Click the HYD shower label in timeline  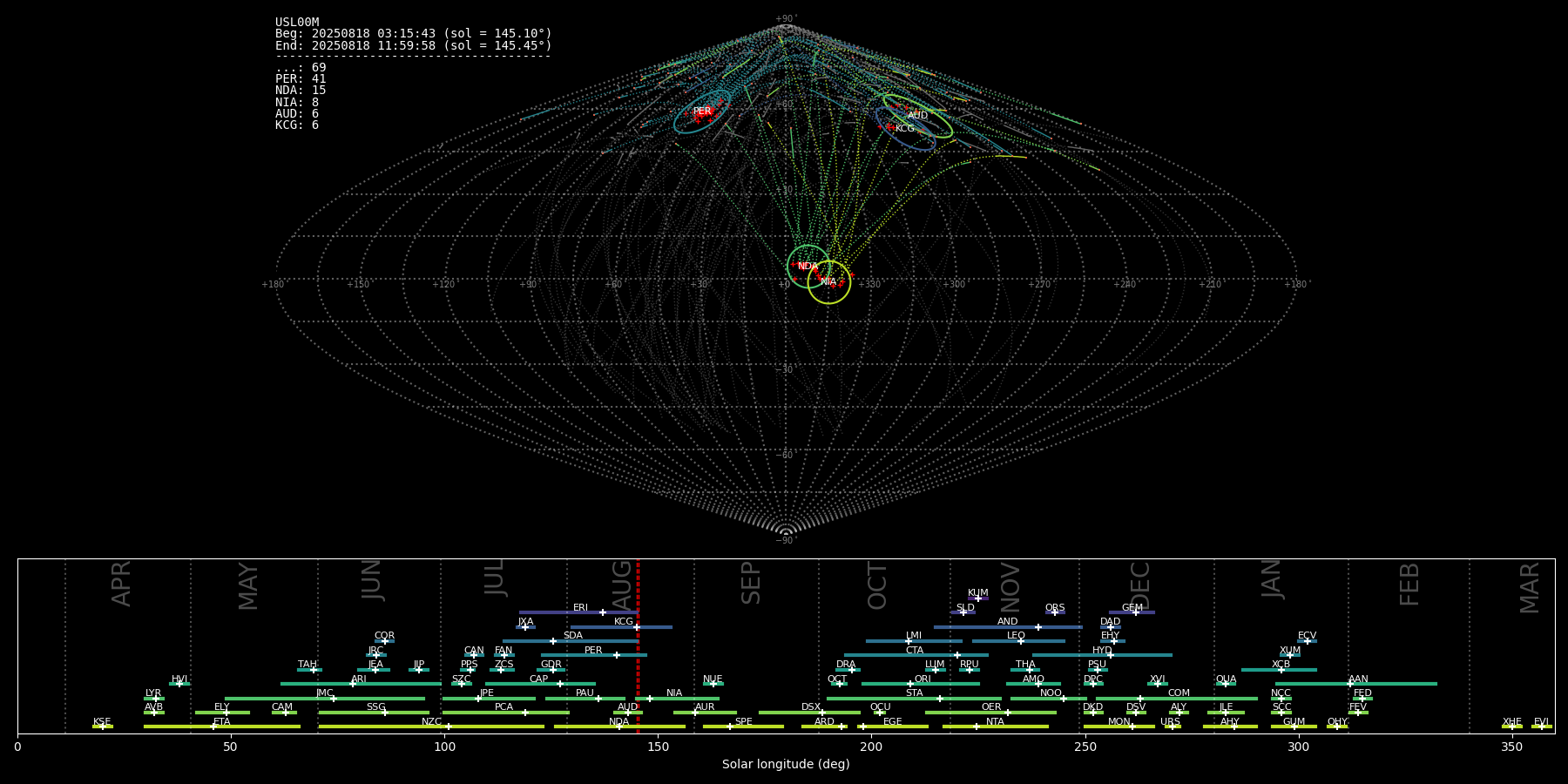tap(1102, 650)
